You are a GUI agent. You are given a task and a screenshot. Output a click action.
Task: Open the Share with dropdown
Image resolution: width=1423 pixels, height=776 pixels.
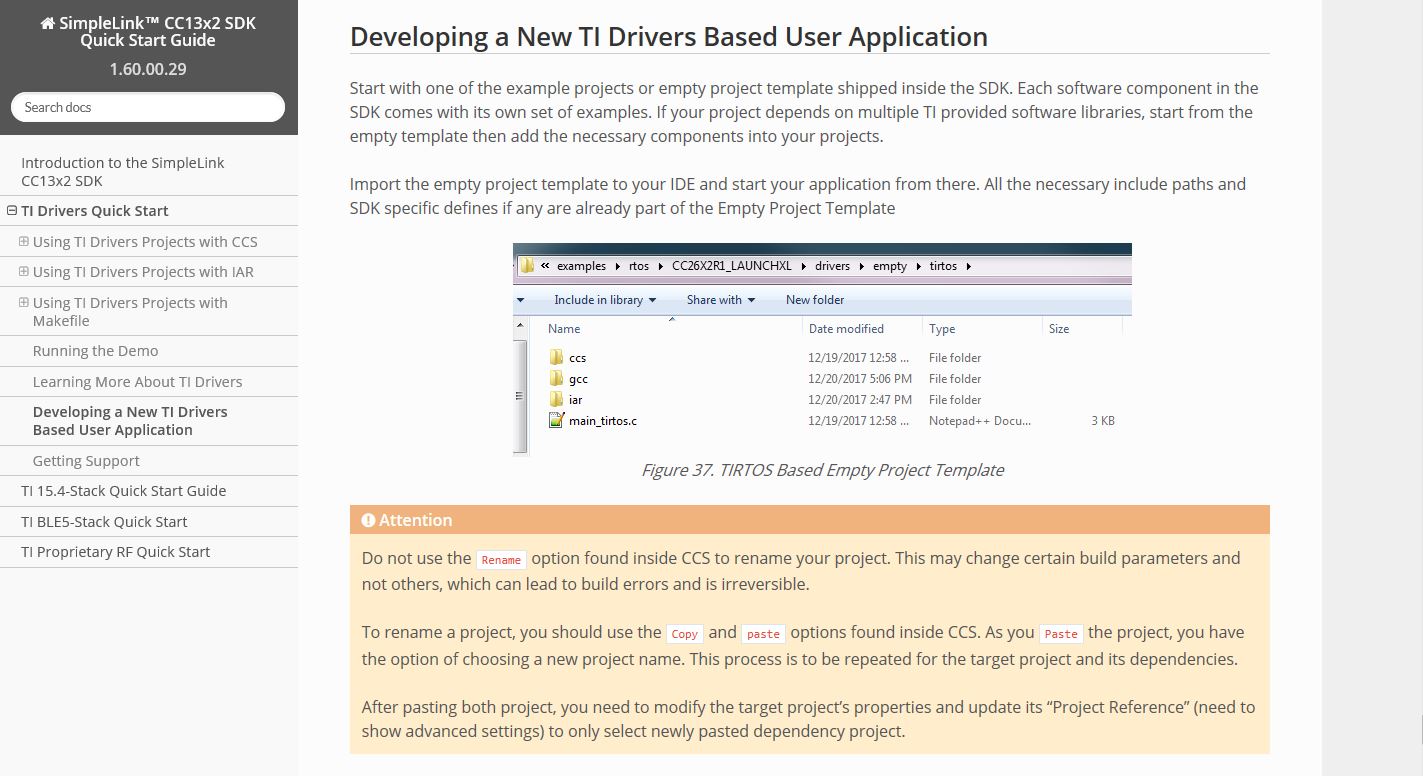click(721, 300)
